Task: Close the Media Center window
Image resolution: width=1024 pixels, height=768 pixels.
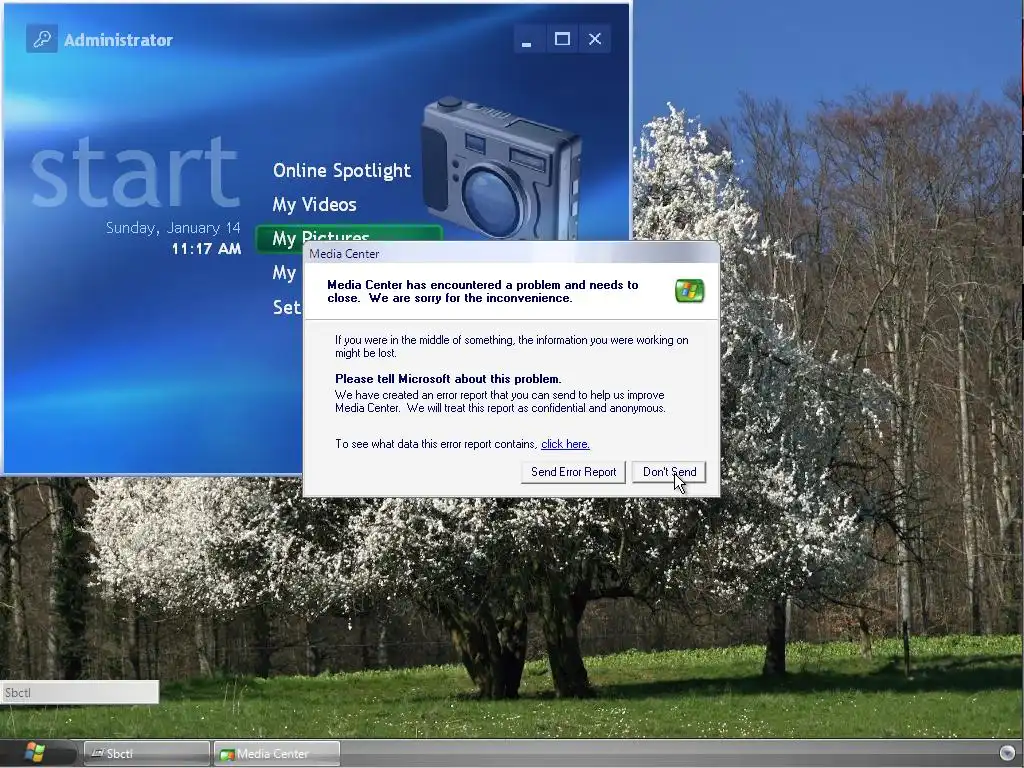Action: (x=595, y=39)
